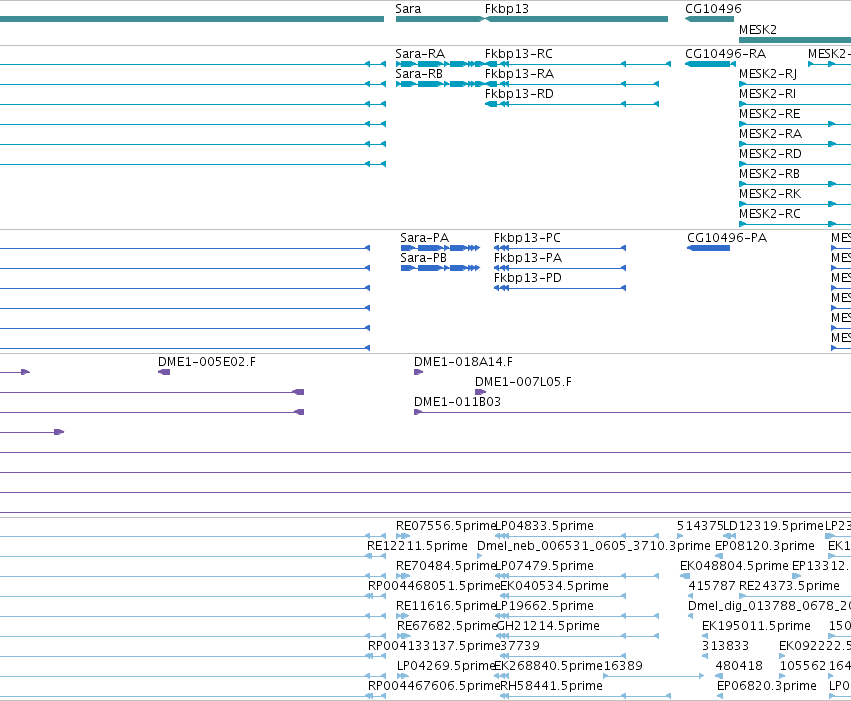
Task: Select the Fkbp13-PD protein feature
Action: 560,288
